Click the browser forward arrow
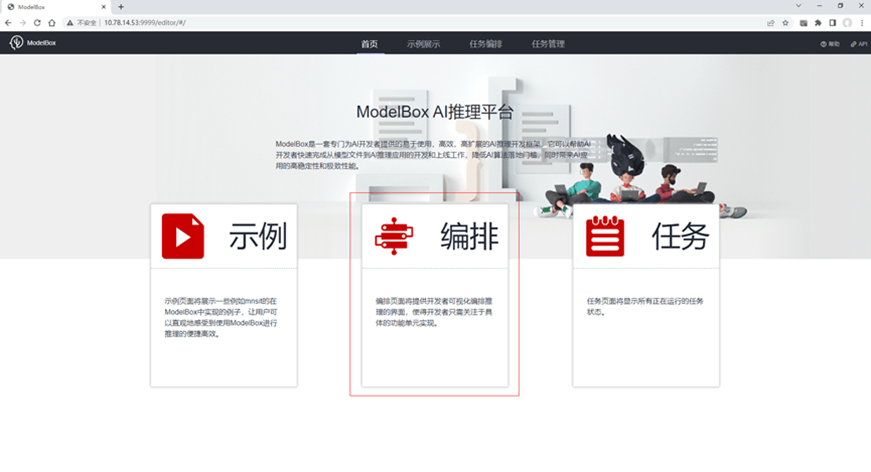The height and width of the screenshot is (472, 871). (22, 23)
